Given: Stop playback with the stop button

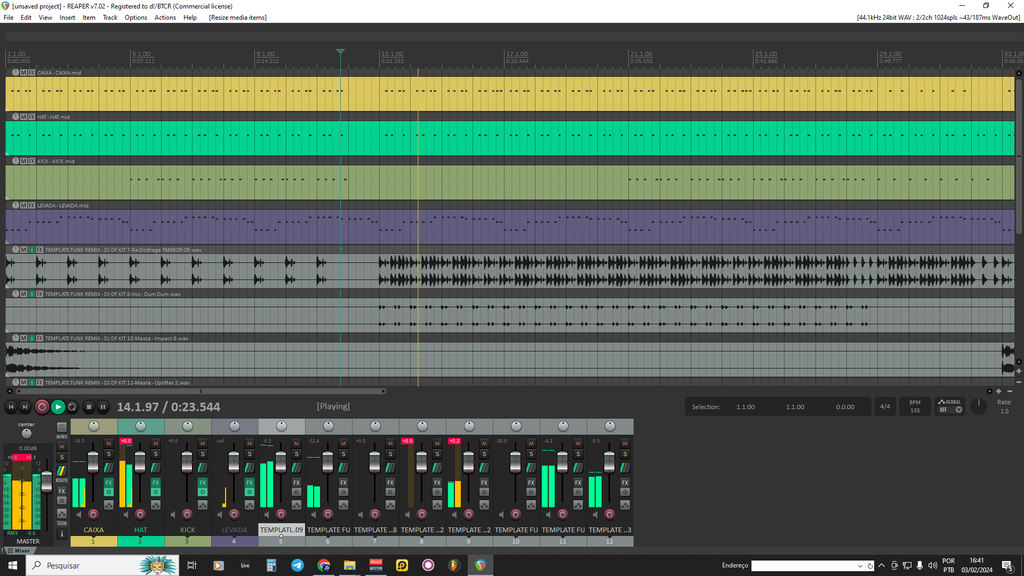Looking at the screenshot, I should pos(89,407).
